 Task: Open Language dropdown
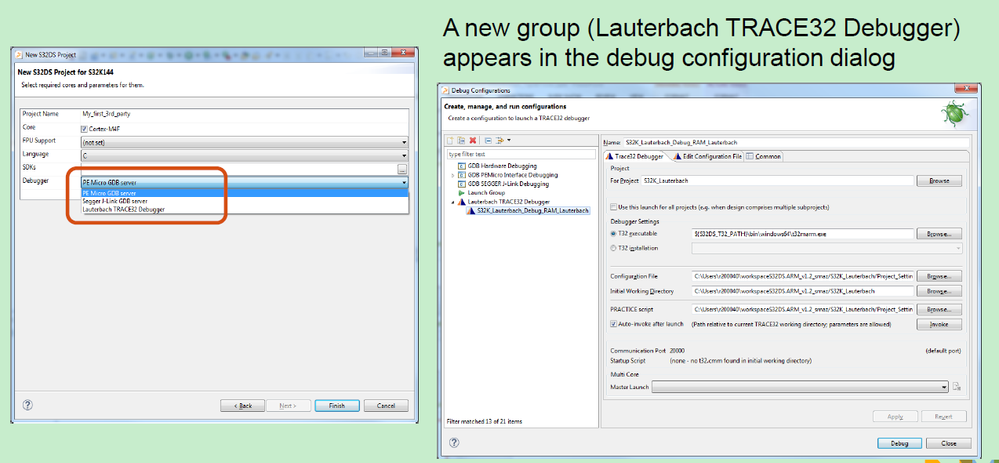pos(245,155)
